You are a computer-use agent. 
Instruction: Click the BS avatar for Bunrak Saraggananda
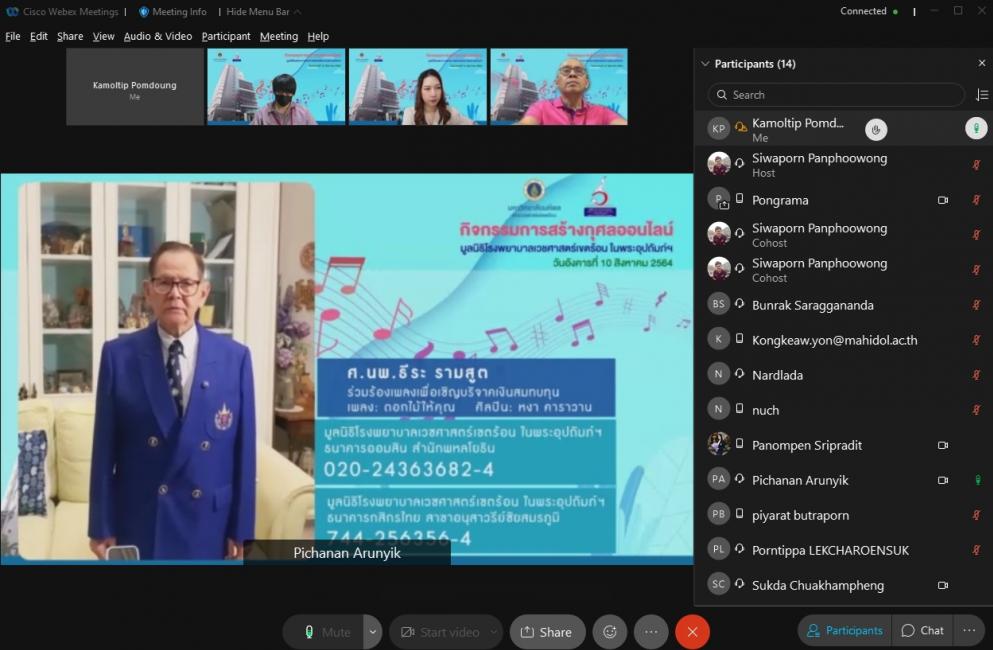tap(718, 303)
